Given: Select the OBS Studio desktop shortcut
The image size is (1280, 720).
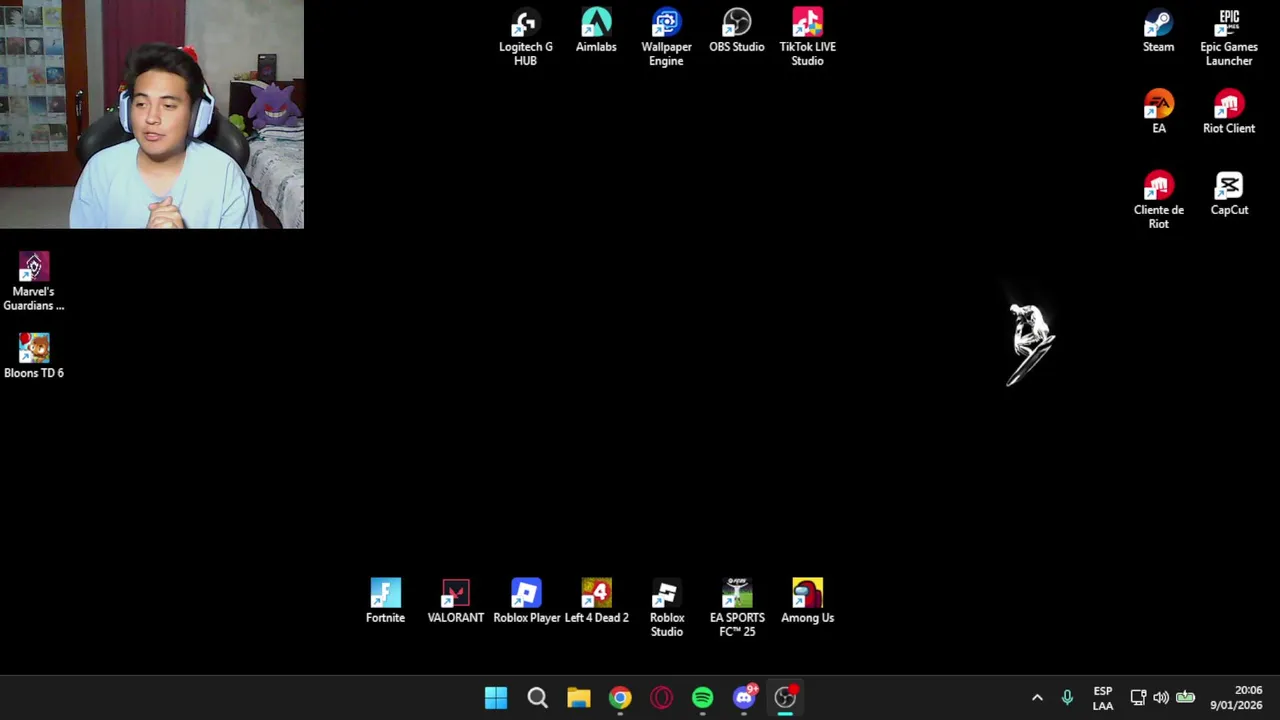Looking at the screenshot, I should point(737,30).
